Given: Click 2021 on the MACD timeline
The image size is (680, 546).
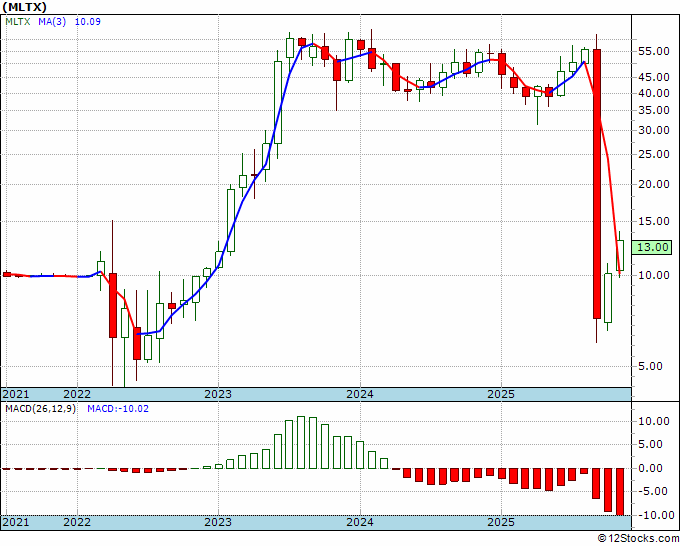Looking at the screenshot, I should coord(16,522).
